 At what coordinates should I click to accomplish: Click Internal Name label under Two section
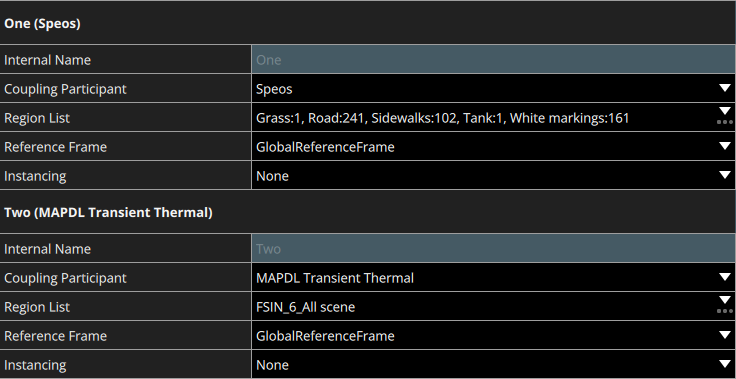[x=47, y=248]
